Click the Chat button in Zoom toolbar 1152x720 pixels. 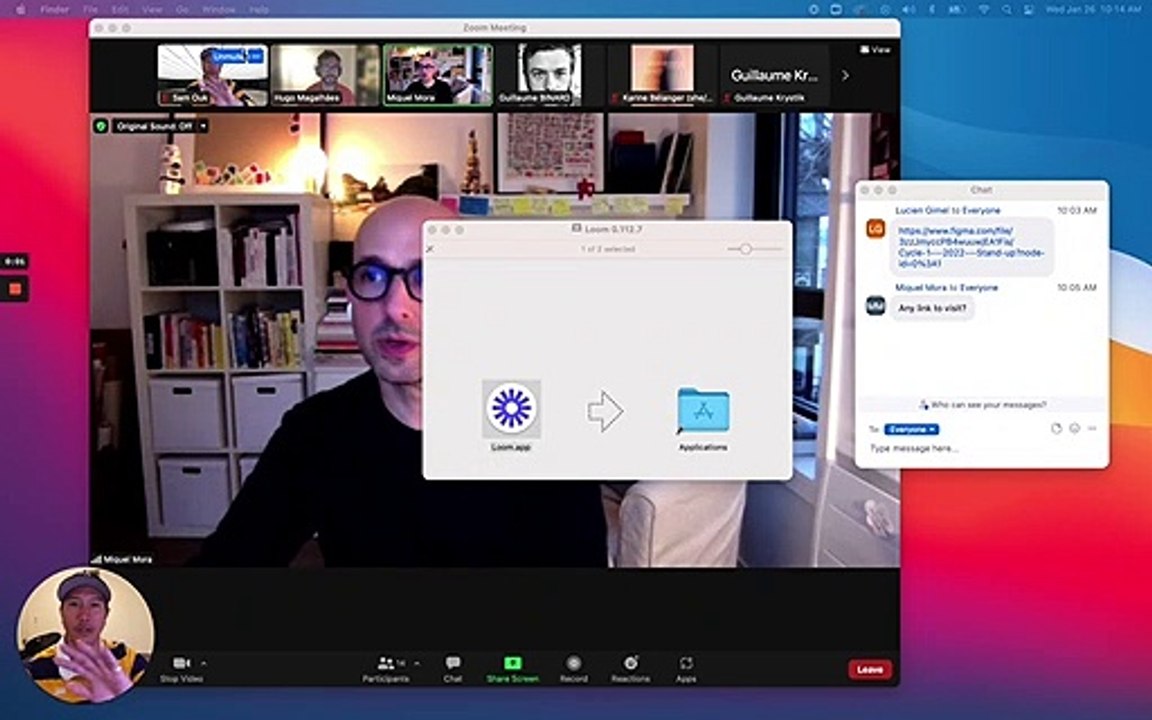pos(453,669)
